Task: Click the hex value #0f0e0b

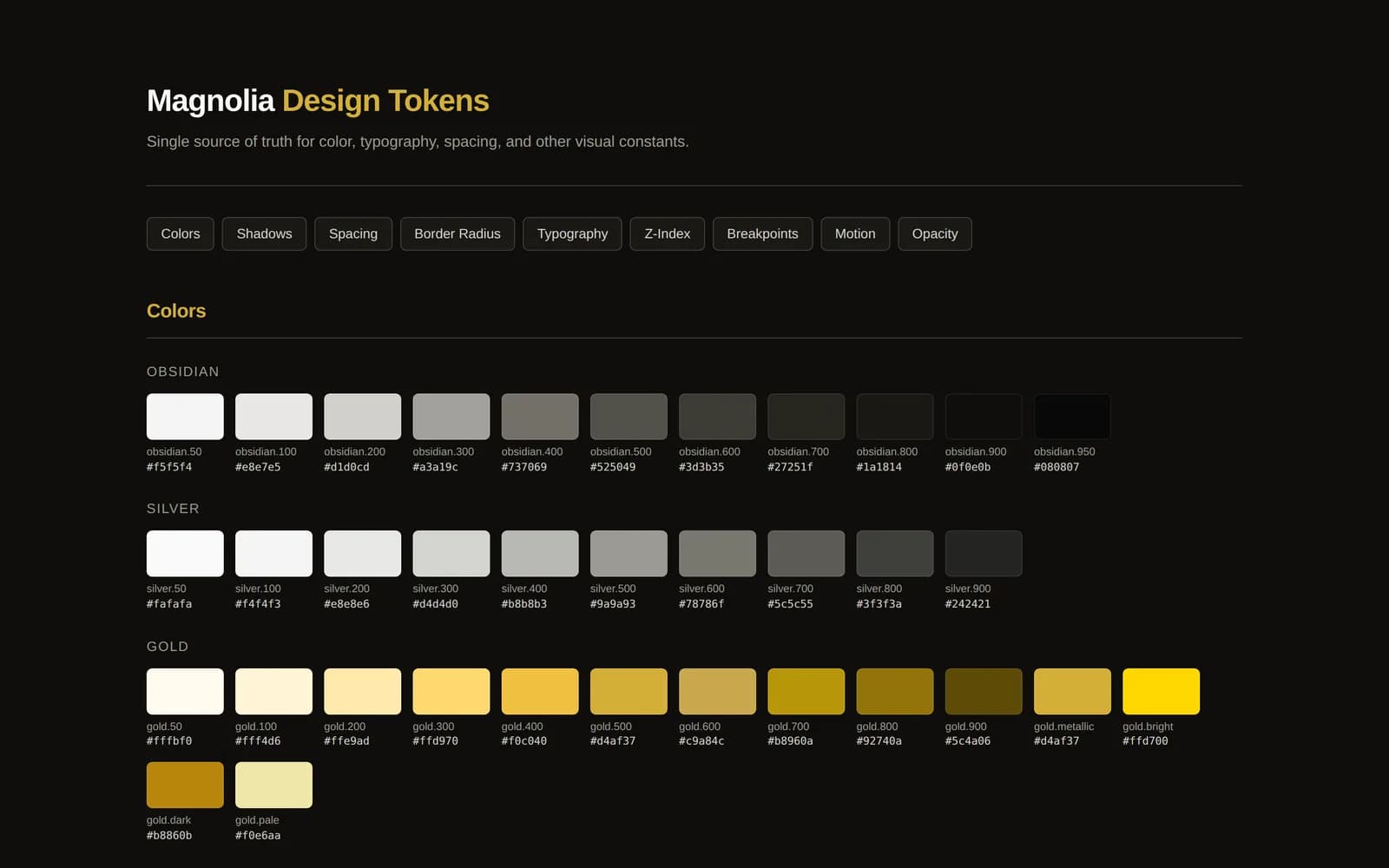Action: pos(968,467)
